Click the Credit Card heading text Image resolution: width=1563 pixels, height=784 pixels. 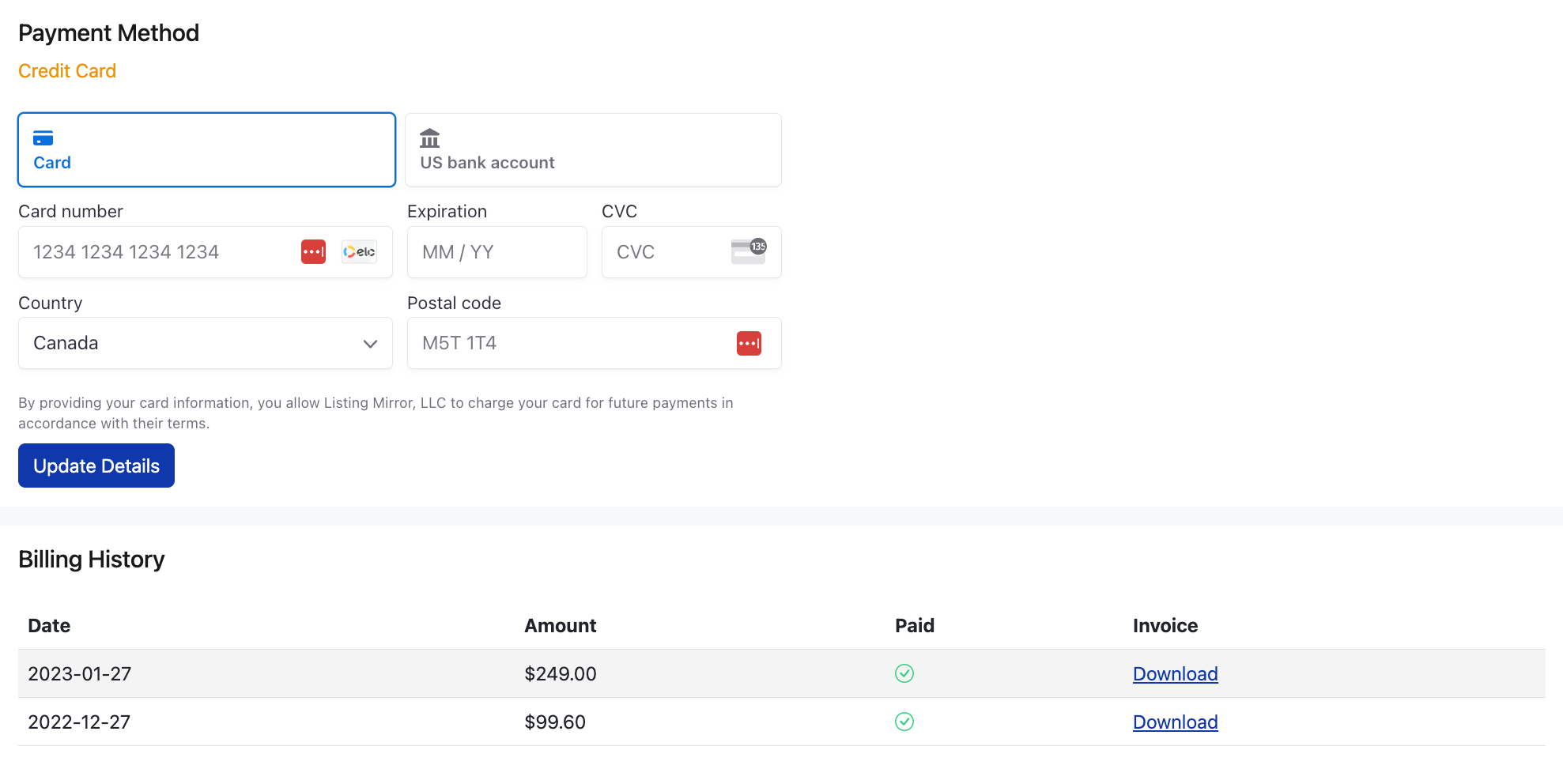[x=67, y=71]
